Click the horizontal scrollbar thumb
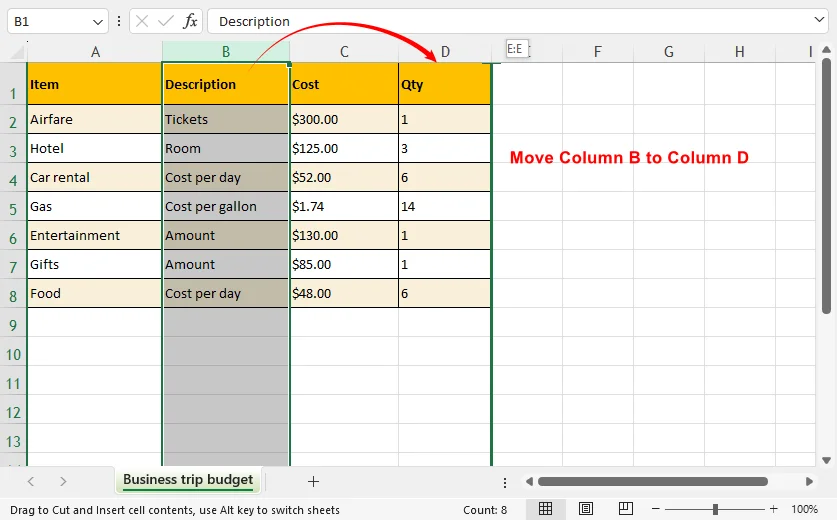The image size is (837, 520). [653, 482]
